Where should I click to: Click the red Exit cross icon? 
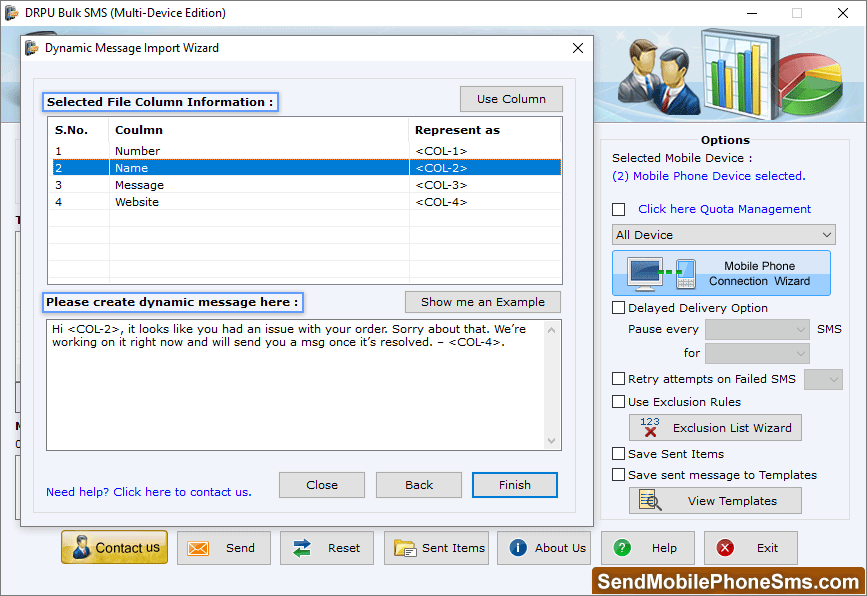pyautogui.click(x=725, y=548)
